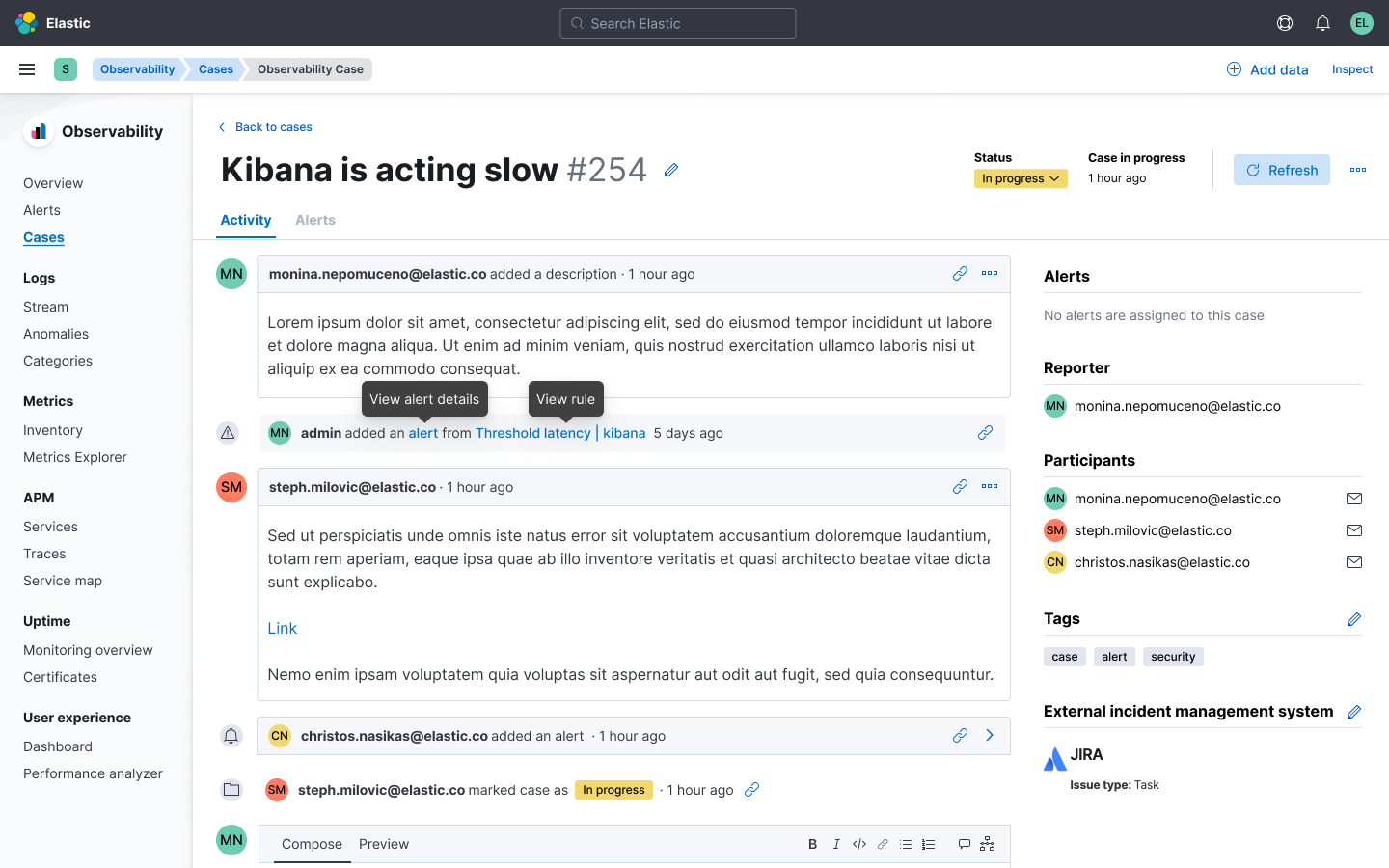Email monina.nepomuceno via envelope icon
Image resolution: width=1389 pixels, height=868 pixels.
[1354, 499]
